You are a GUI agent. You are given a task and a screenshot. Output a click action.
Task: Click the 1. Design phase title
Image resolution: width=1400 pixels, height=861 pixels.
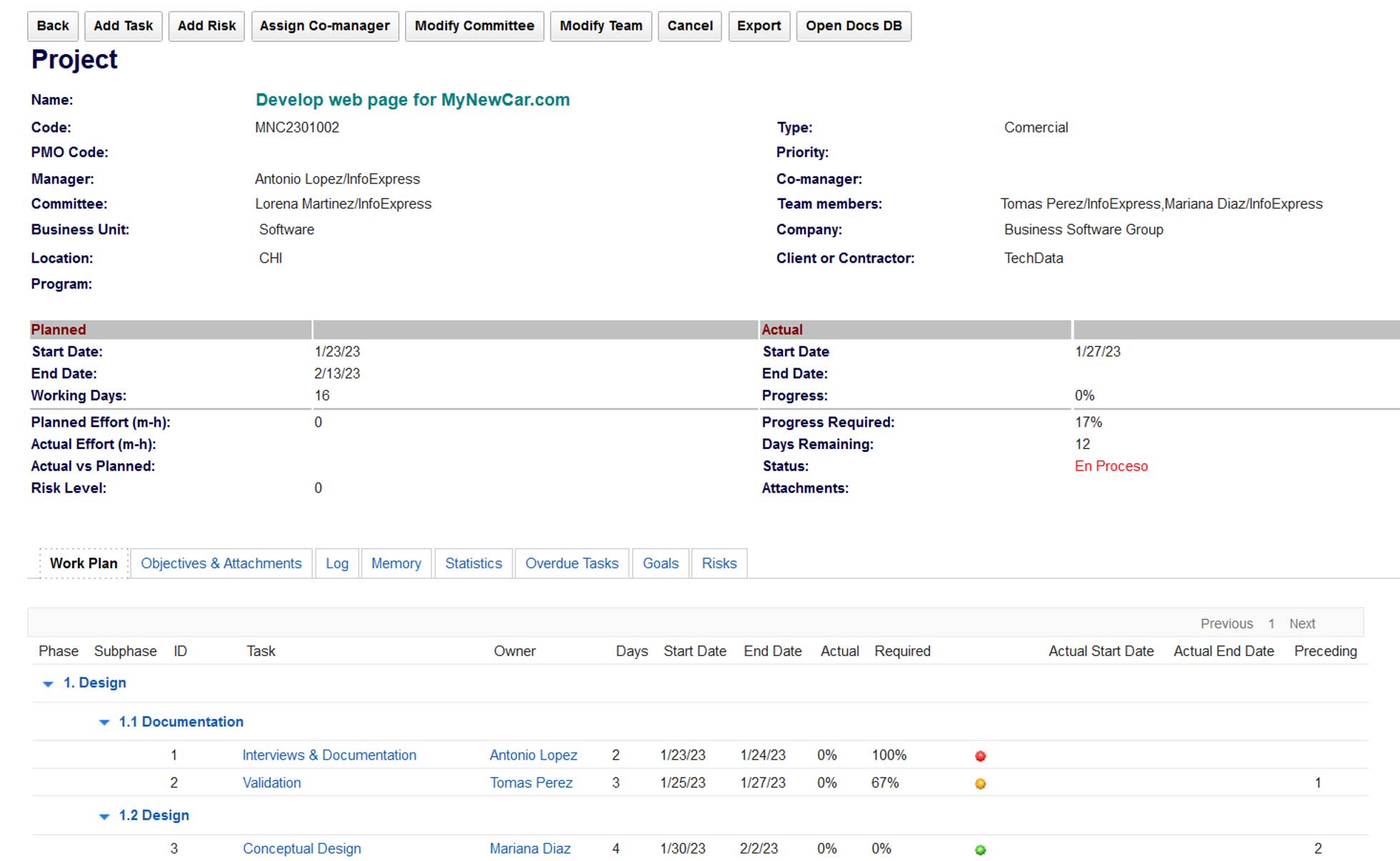pyautogui.click(x=95, y=683)
